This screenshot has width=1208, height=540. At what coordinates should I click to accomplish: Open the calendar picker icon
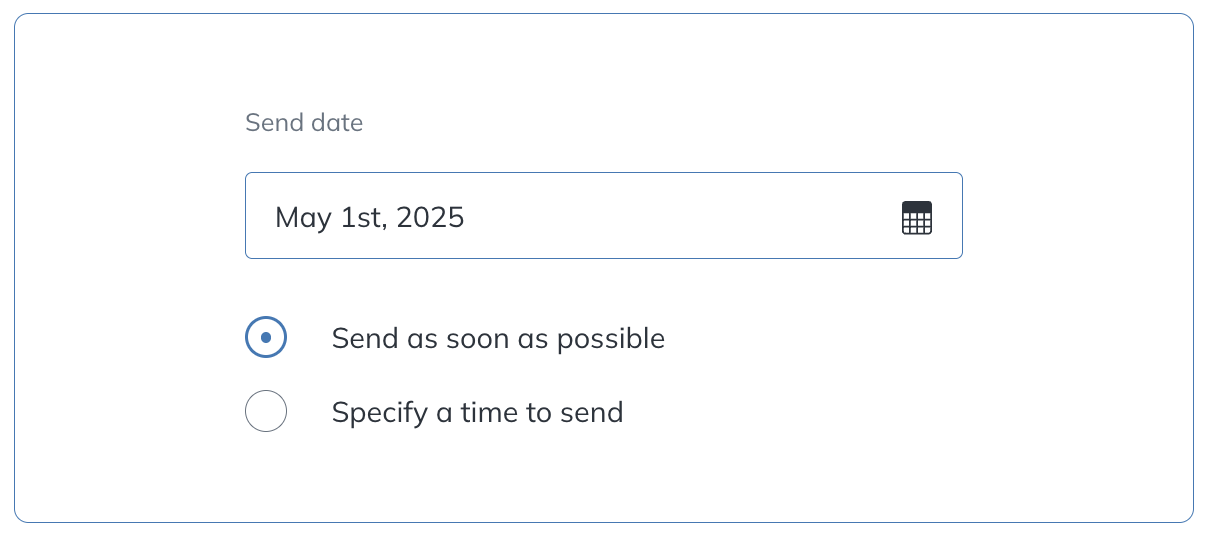coord(916,217)
